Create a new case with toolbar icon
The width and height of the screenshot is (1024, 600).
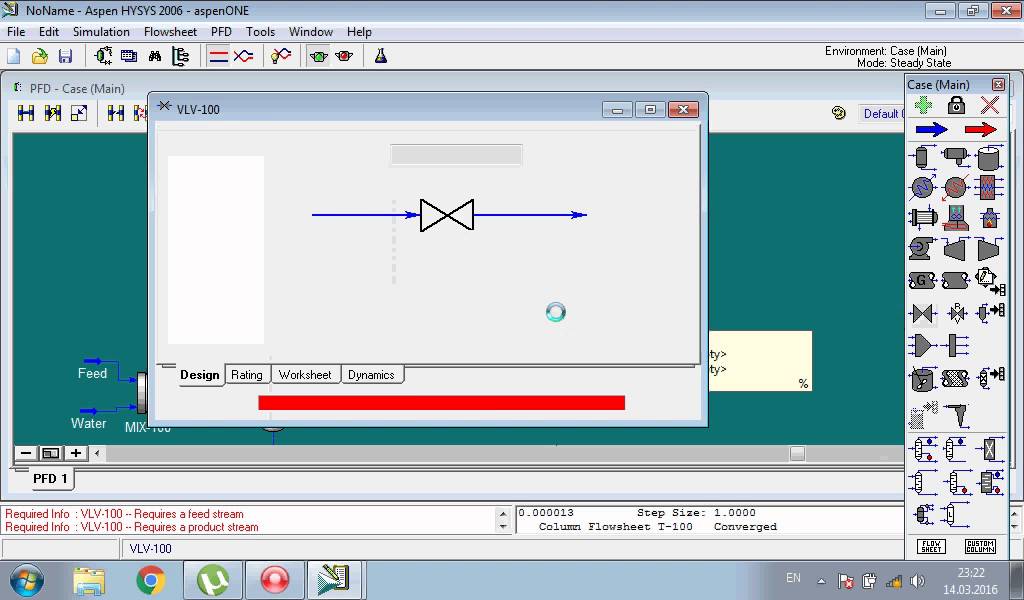click(x=14, y=56)
